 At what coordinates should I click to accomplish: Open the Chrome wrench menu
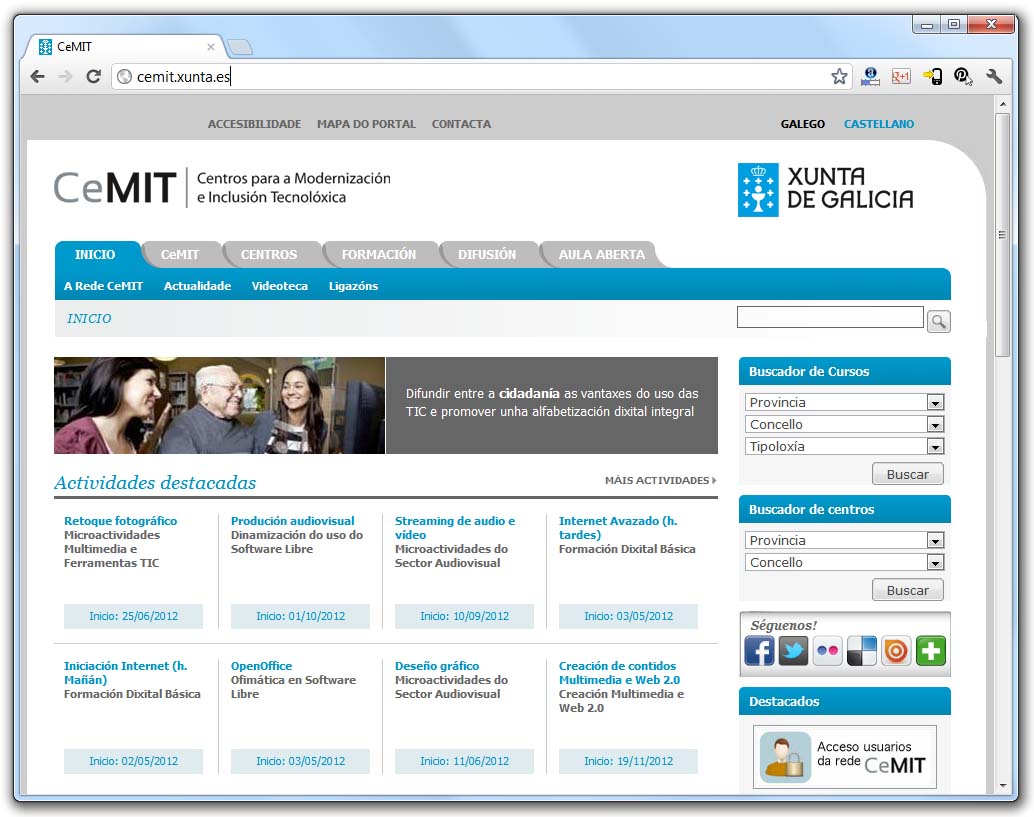[994, 76]
